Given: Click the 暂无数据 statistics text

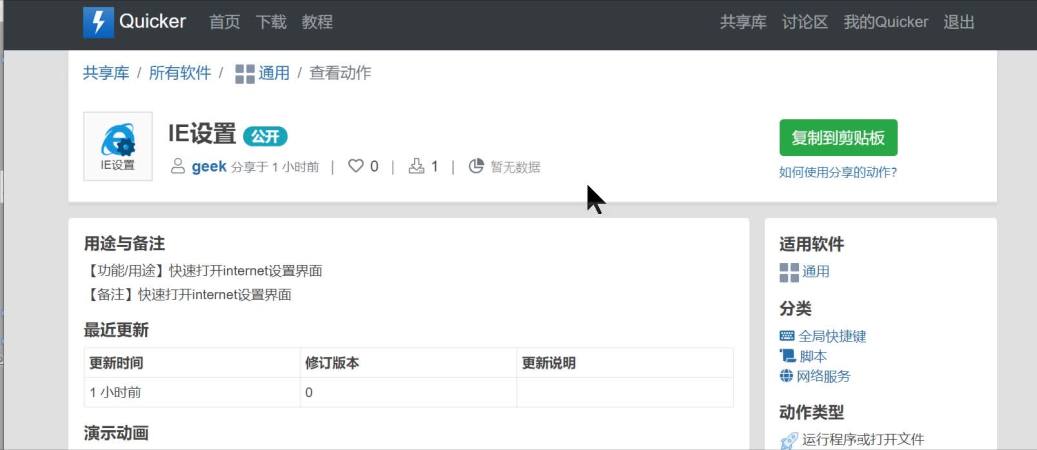Looking at the screenshot, I should [x=515, y=167].
